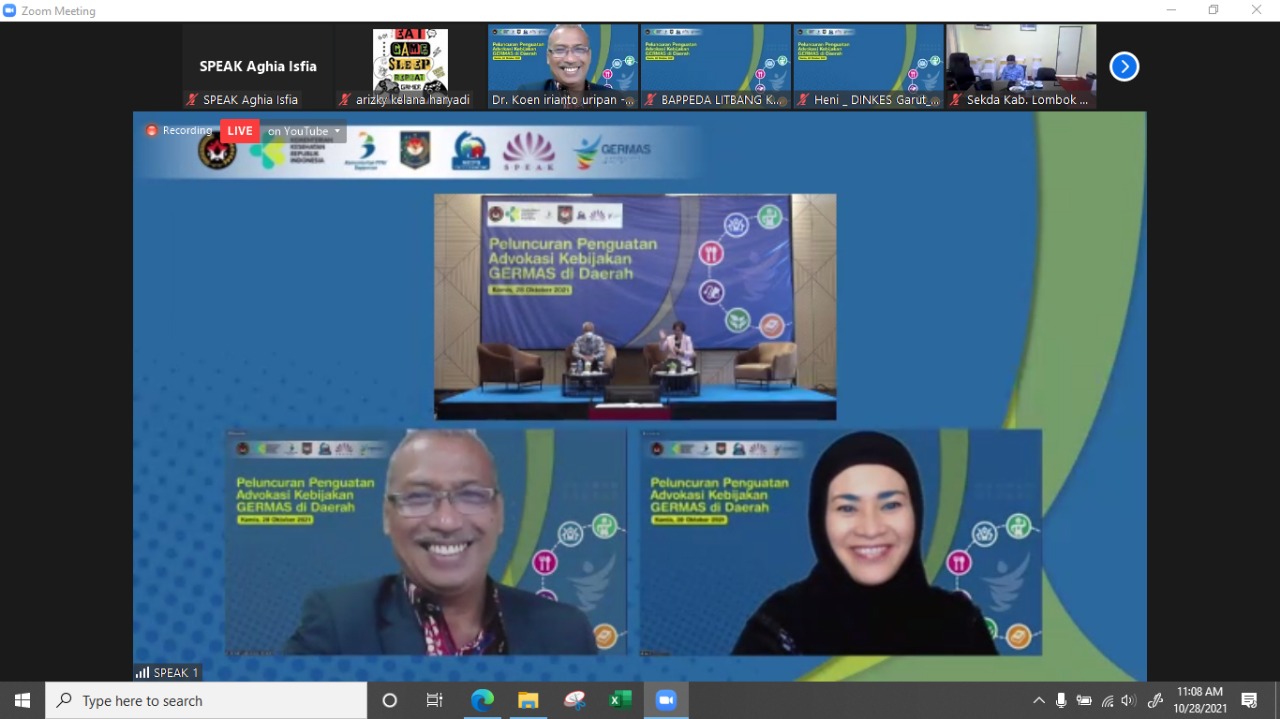1280x719 pixels.
Task: Click muted mic icon beside SPEAK Aghia Isfia
Action: point(192,100)
